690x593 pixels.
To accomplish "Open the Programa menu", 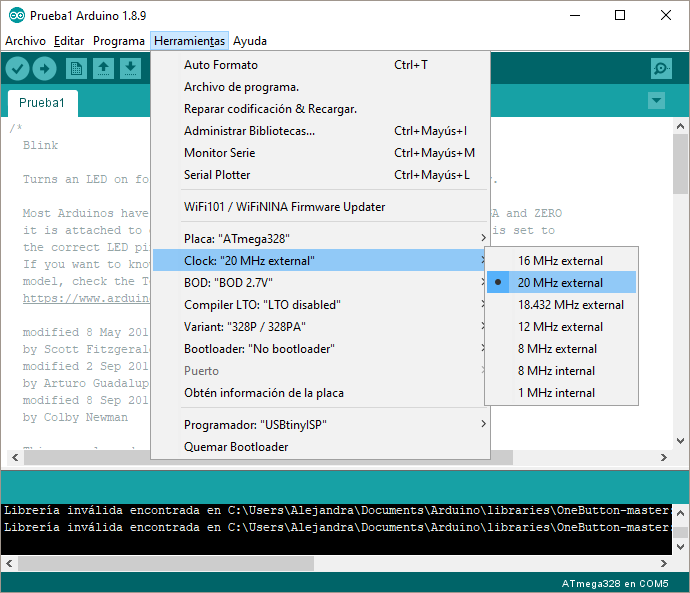I will pos(119,41).
